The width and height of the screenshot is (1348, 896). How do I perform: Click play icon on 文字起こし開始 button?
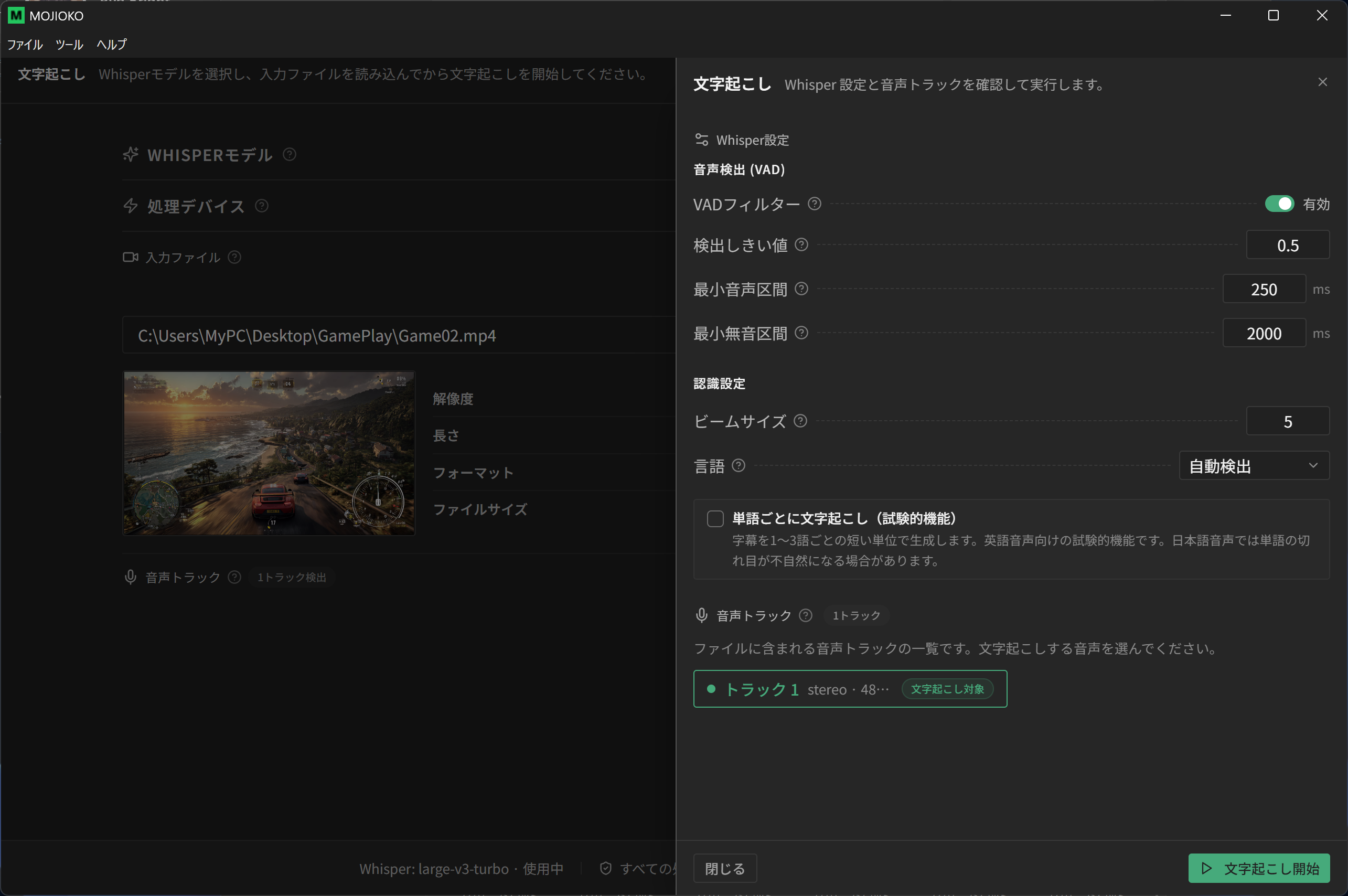[x=1206, y=869]
